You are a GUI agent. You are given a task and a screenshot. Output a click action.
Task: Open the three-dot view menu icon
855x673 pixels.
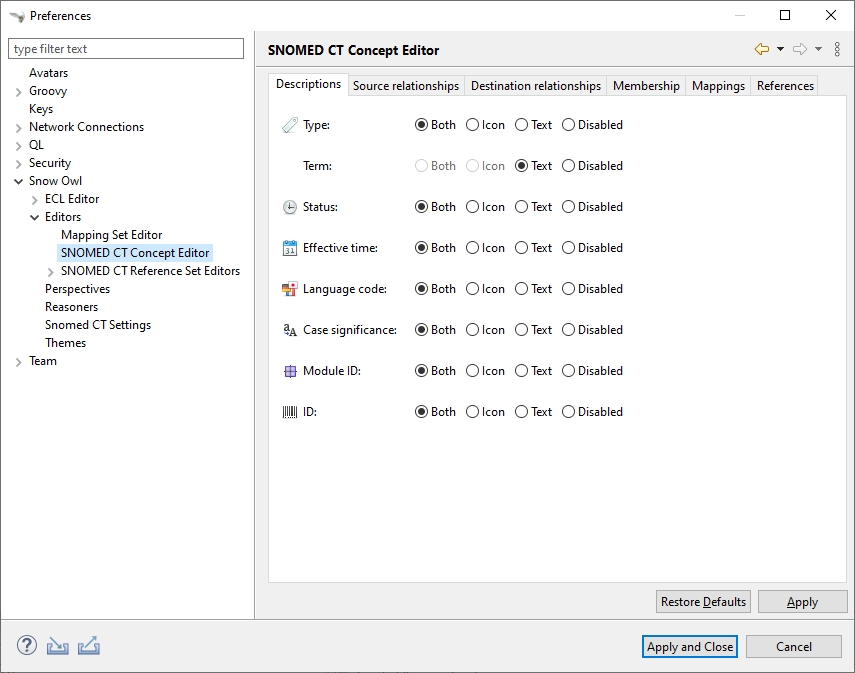point(837,49)
